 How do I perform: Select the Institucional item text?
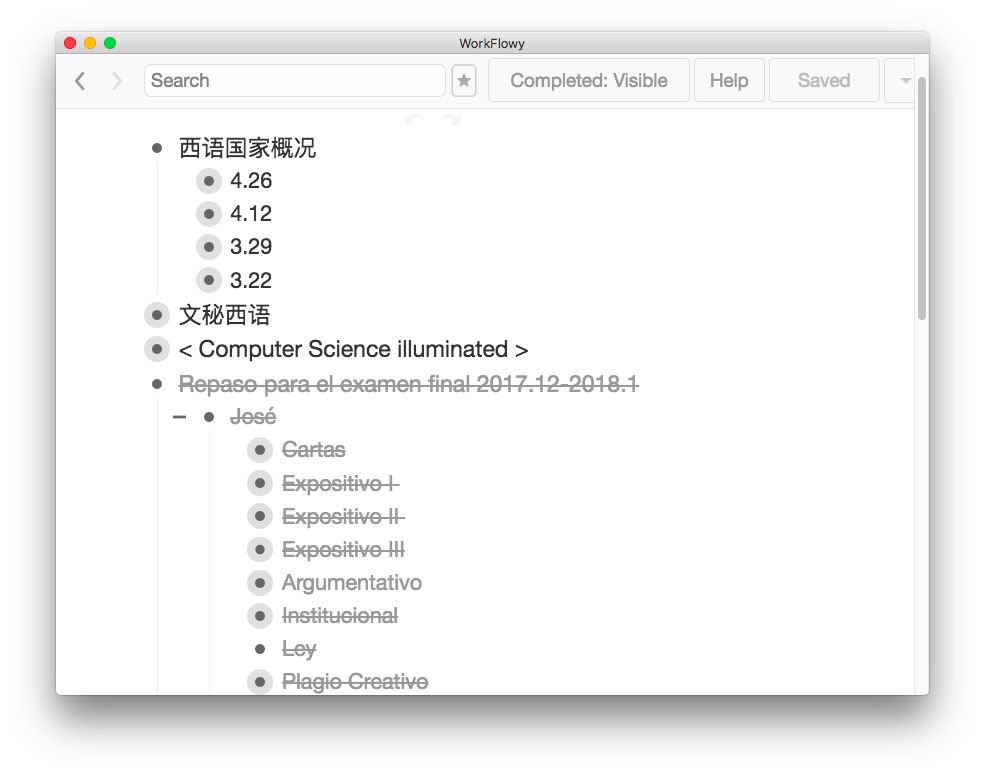tap(339, 616)
